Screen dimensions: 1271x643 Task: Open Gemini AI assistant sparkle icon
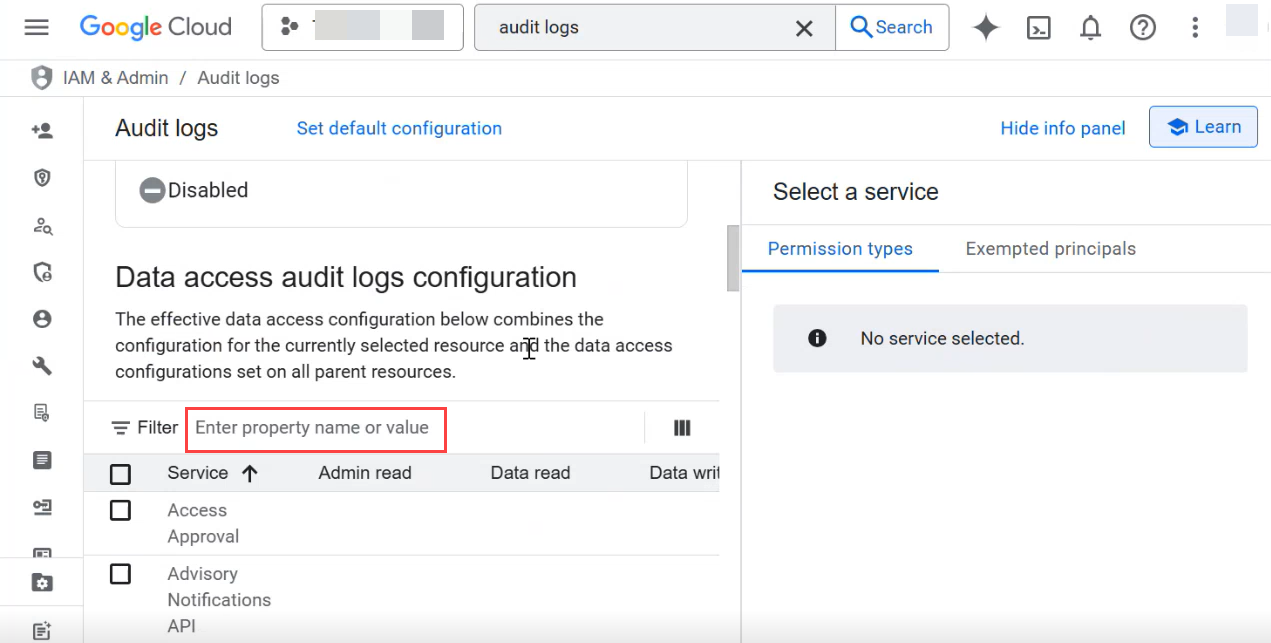(986, 28)
